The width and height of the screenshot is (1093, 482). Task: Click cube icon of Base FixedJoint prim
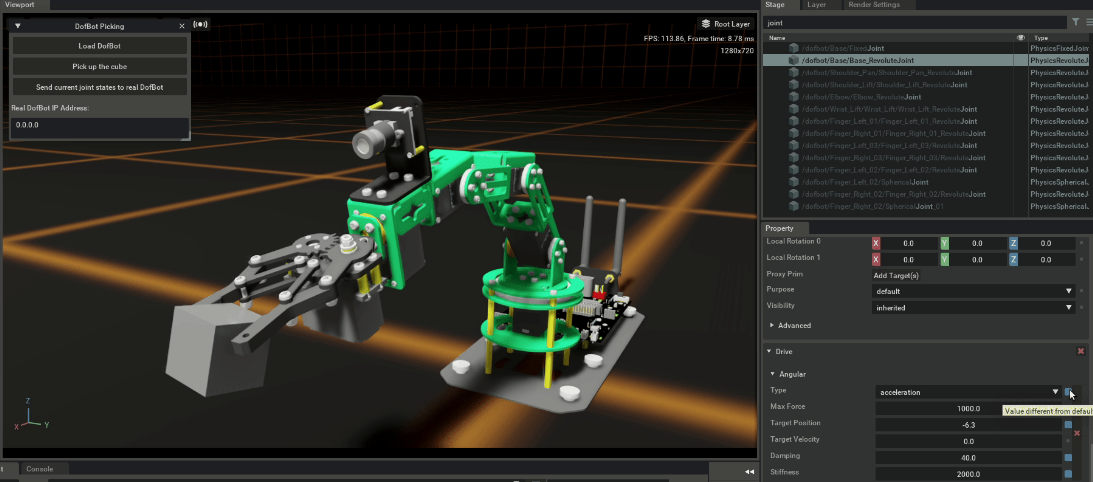794,48
